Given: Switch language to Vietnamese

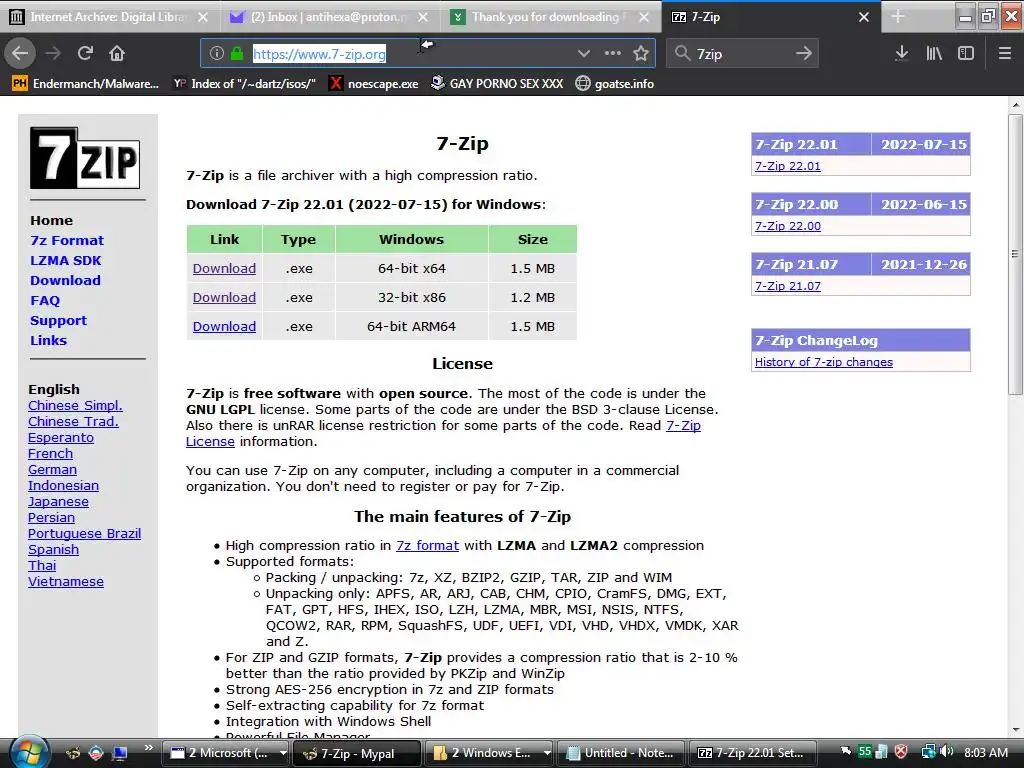Looking at the screenshot, I should pyautogui.click(x=66, y=582).
